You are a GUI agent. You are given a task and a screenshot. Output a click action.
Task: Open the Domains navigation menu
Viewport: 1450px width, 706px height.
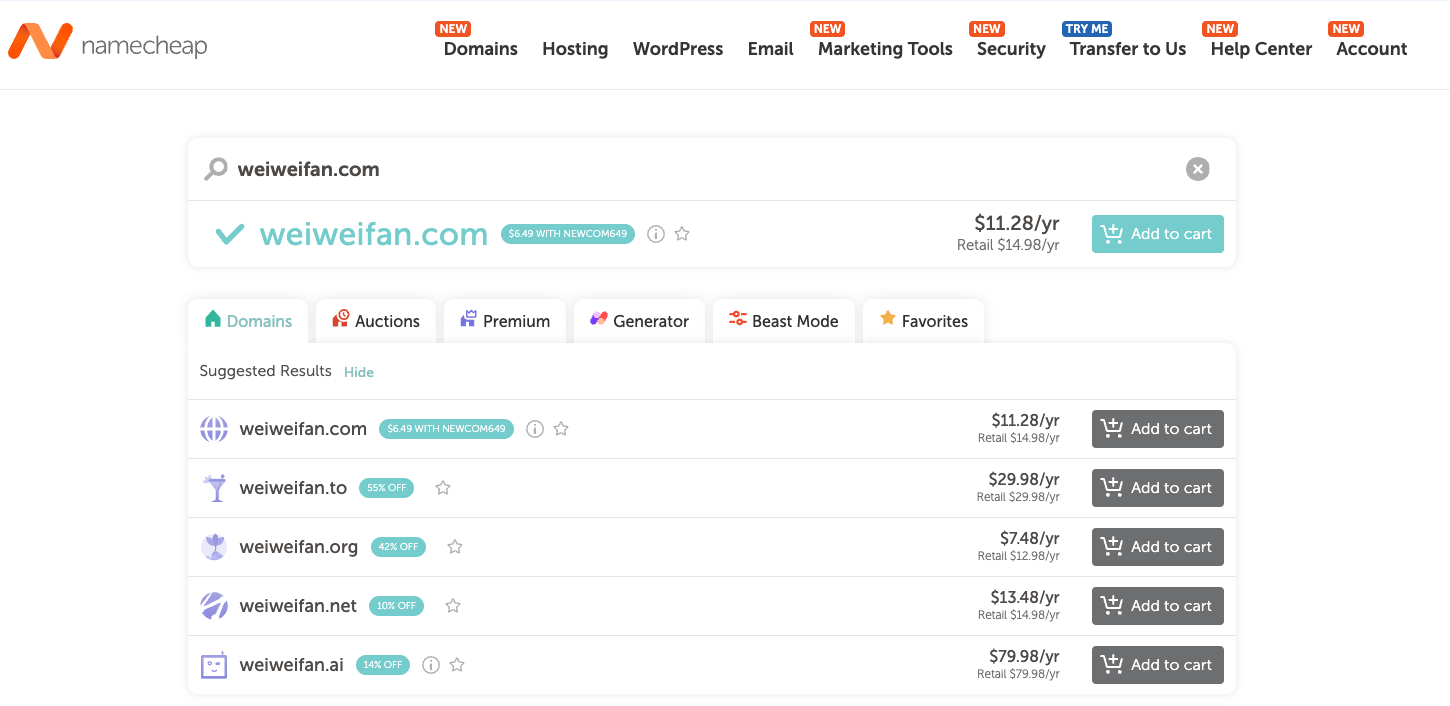point(480,49)
